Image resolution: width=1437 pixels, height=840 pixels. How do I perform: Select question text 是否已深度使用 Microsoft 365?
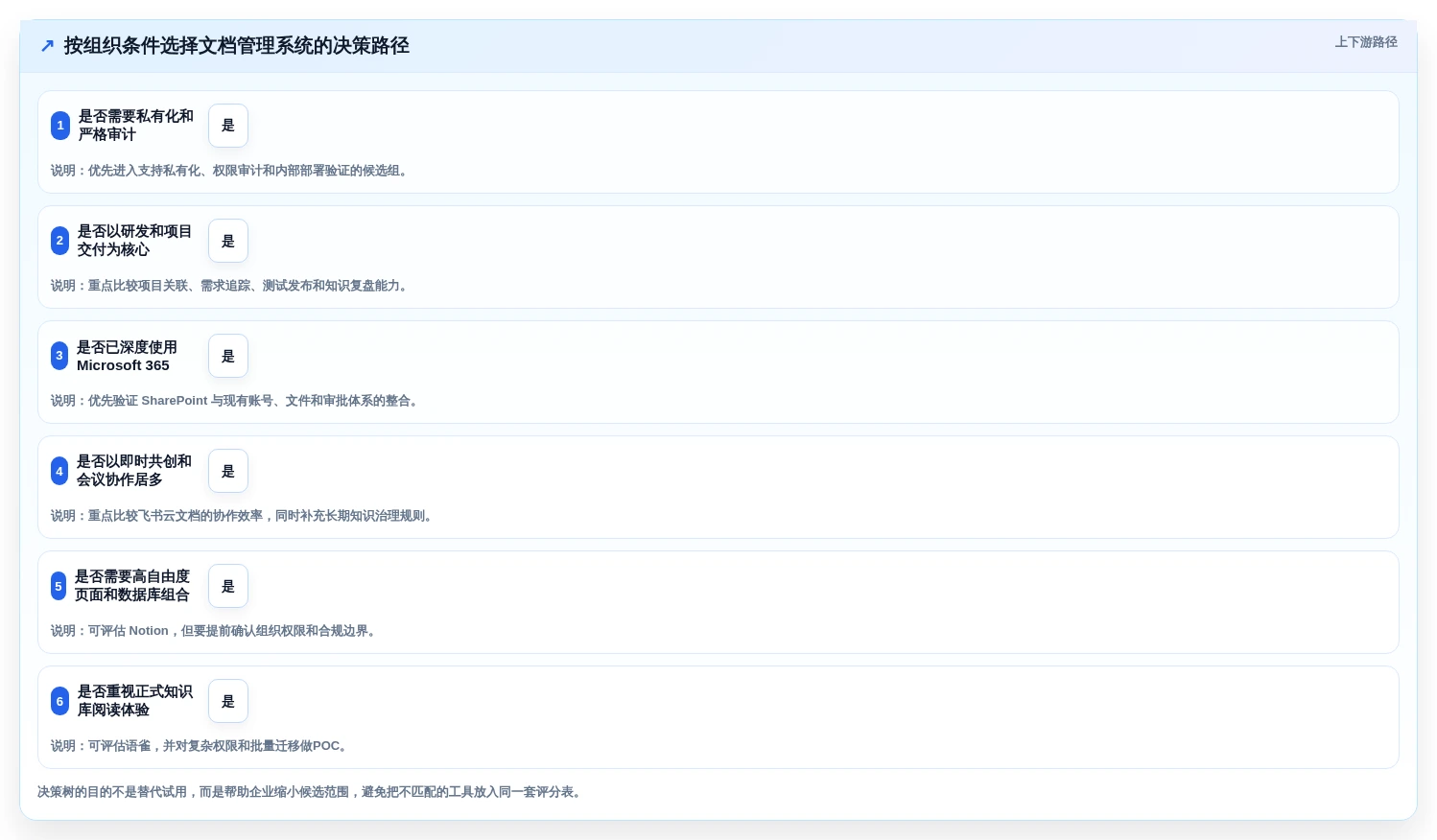pyautogui.click(x=128, y=356)
